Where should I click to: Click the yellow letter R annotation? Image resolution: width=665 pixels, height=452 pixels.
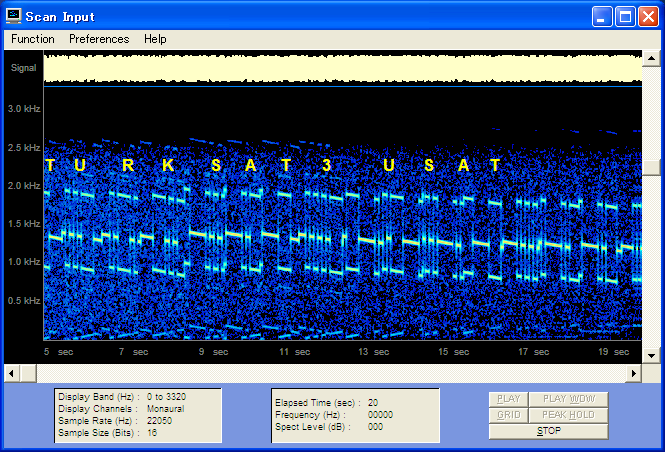pyautogui.click(x=128, y=165)
